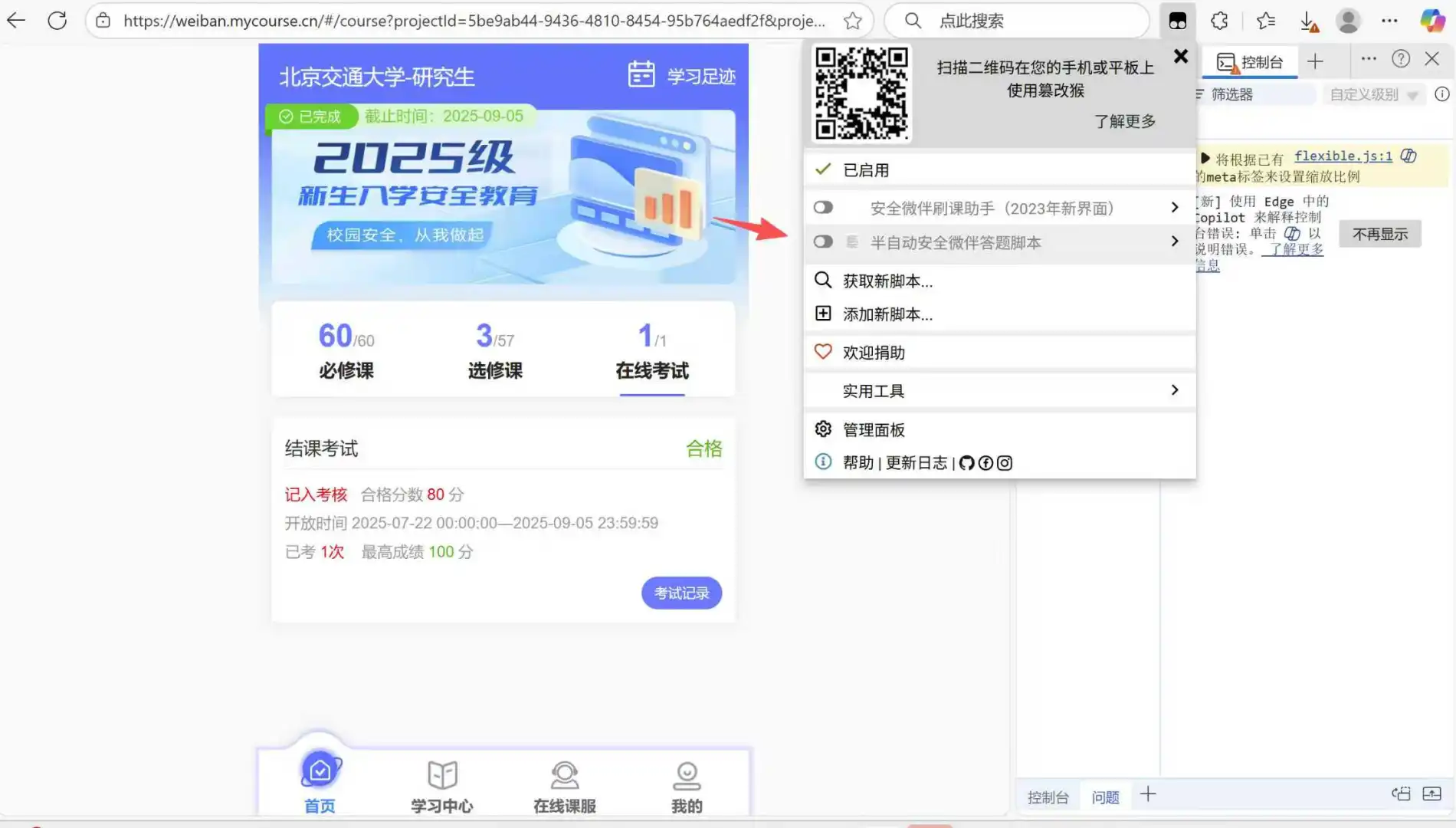Screen dimensions: 1456x828
Task: Click 已启用 to disable Tampermonkey
Action: pos(866,169)
